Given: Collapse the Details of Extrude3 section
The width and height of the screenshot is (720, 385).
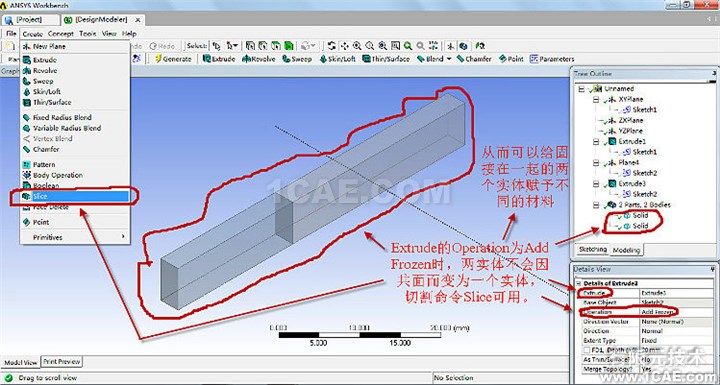Looking at the screenshot, I should (x=579, y=283).
